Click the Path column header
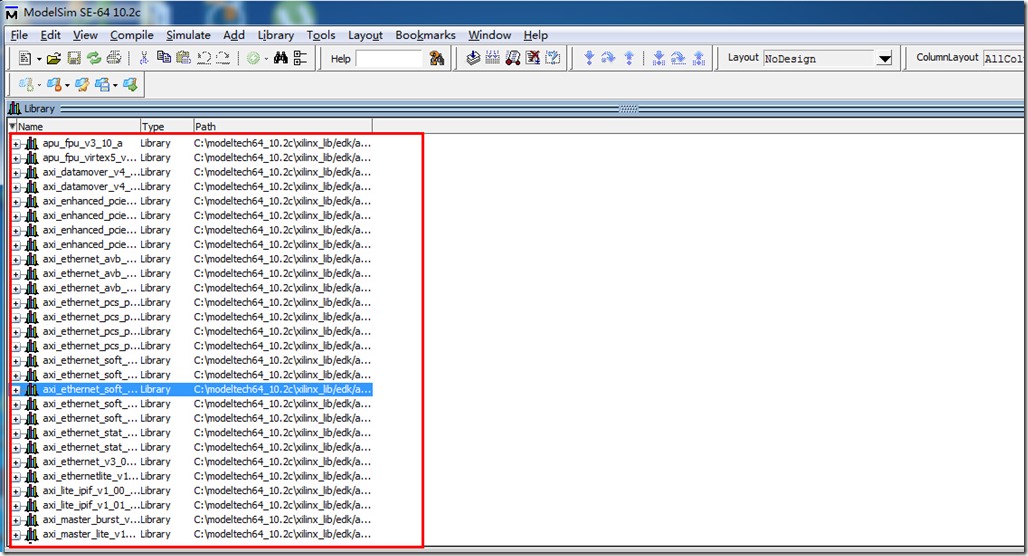 pos(280,126)
